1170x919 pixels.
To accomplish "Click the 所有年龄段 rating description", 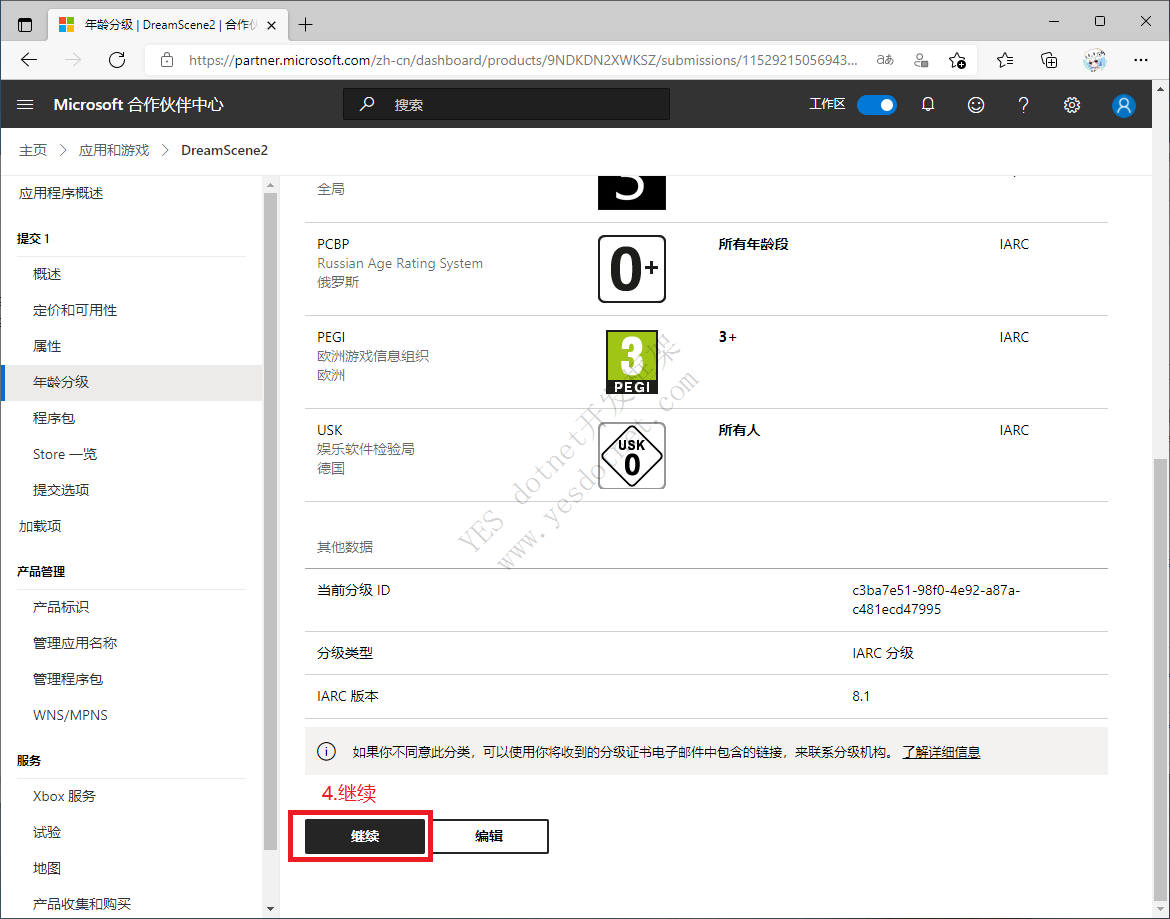I will (x=753, y=244).
